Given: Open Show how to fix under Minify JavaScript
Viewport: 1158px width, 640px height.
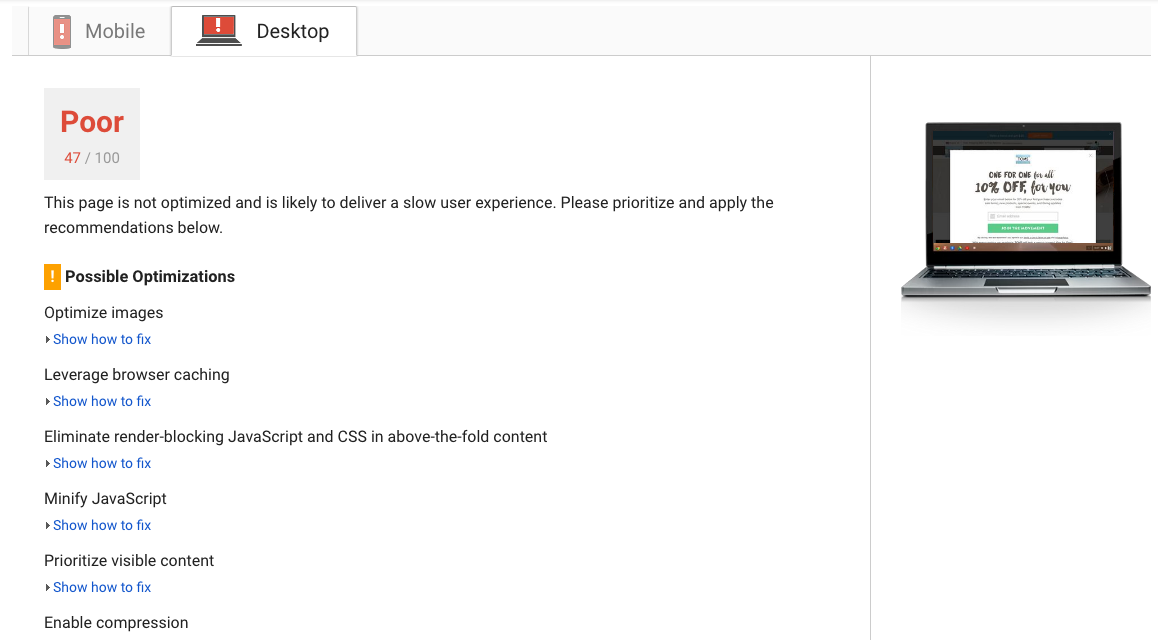Looking at the screenshot, I should 102,526.
